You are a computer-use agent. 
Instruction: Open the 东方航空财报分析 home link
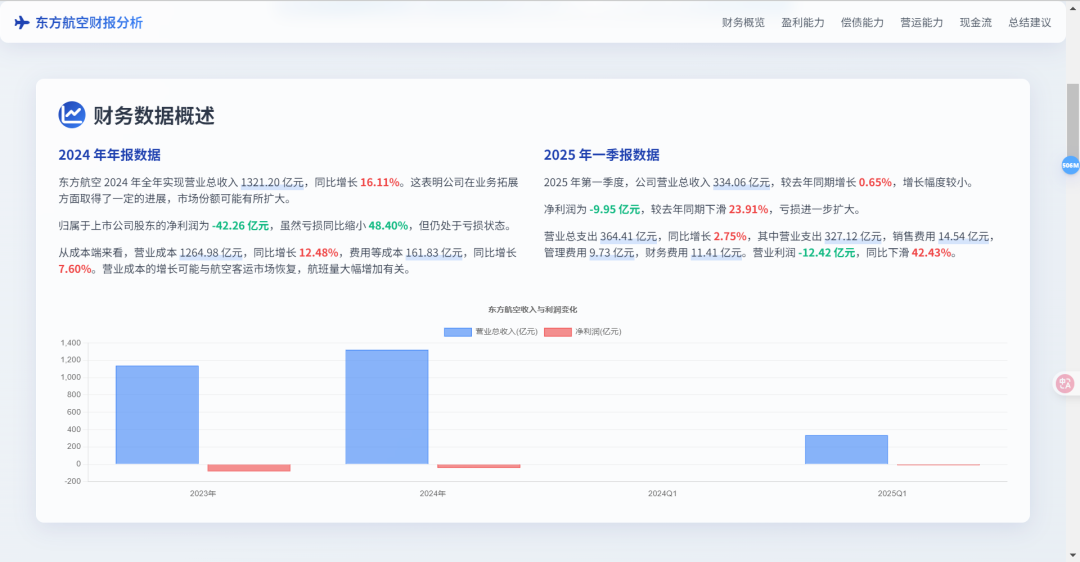pyautogui.click(x=79, y=23)
